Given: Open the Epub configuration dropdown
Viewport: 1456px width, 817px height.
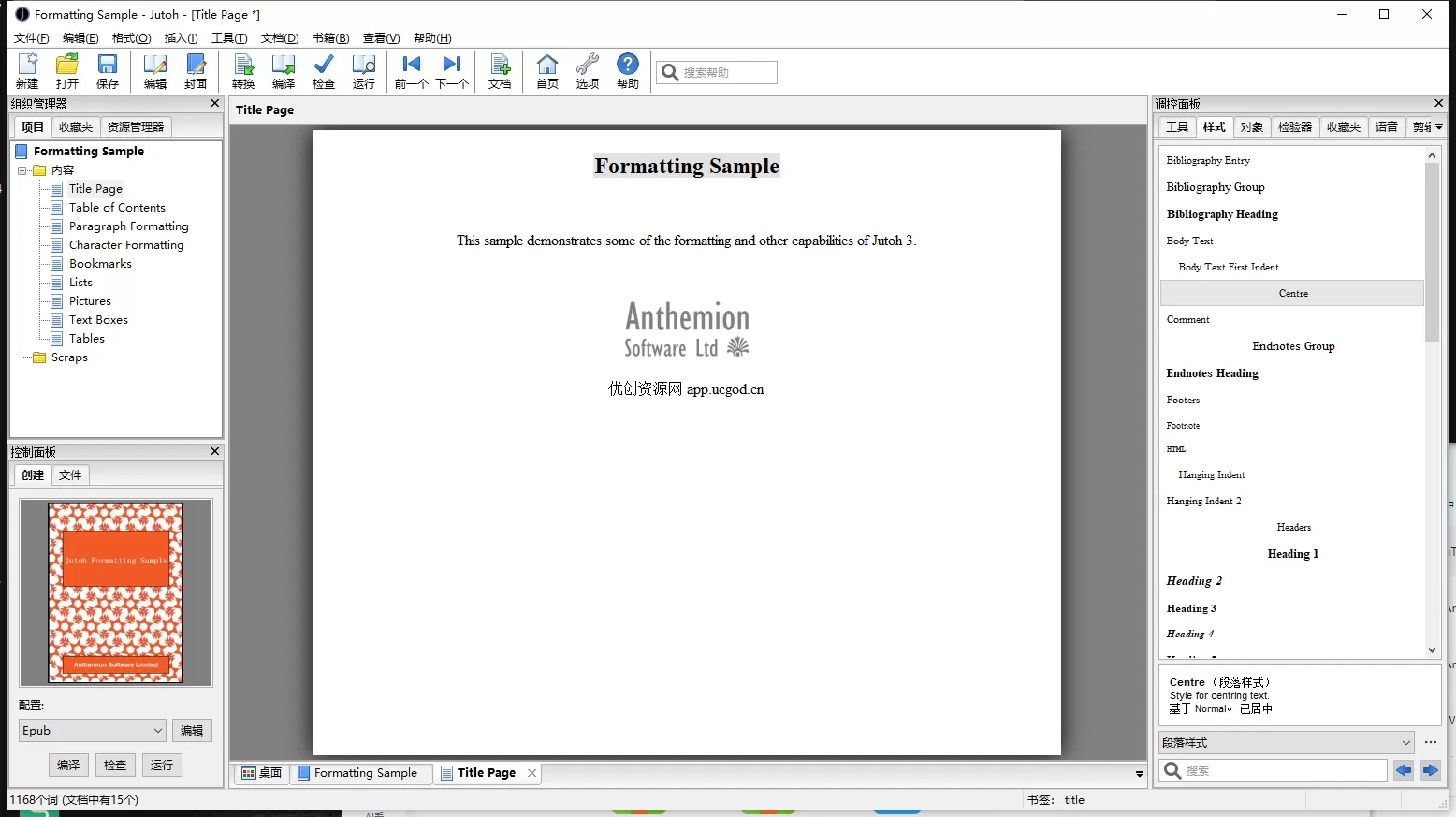Looking at the screenshot, I should pyautogui.click(x=93, y=731).
